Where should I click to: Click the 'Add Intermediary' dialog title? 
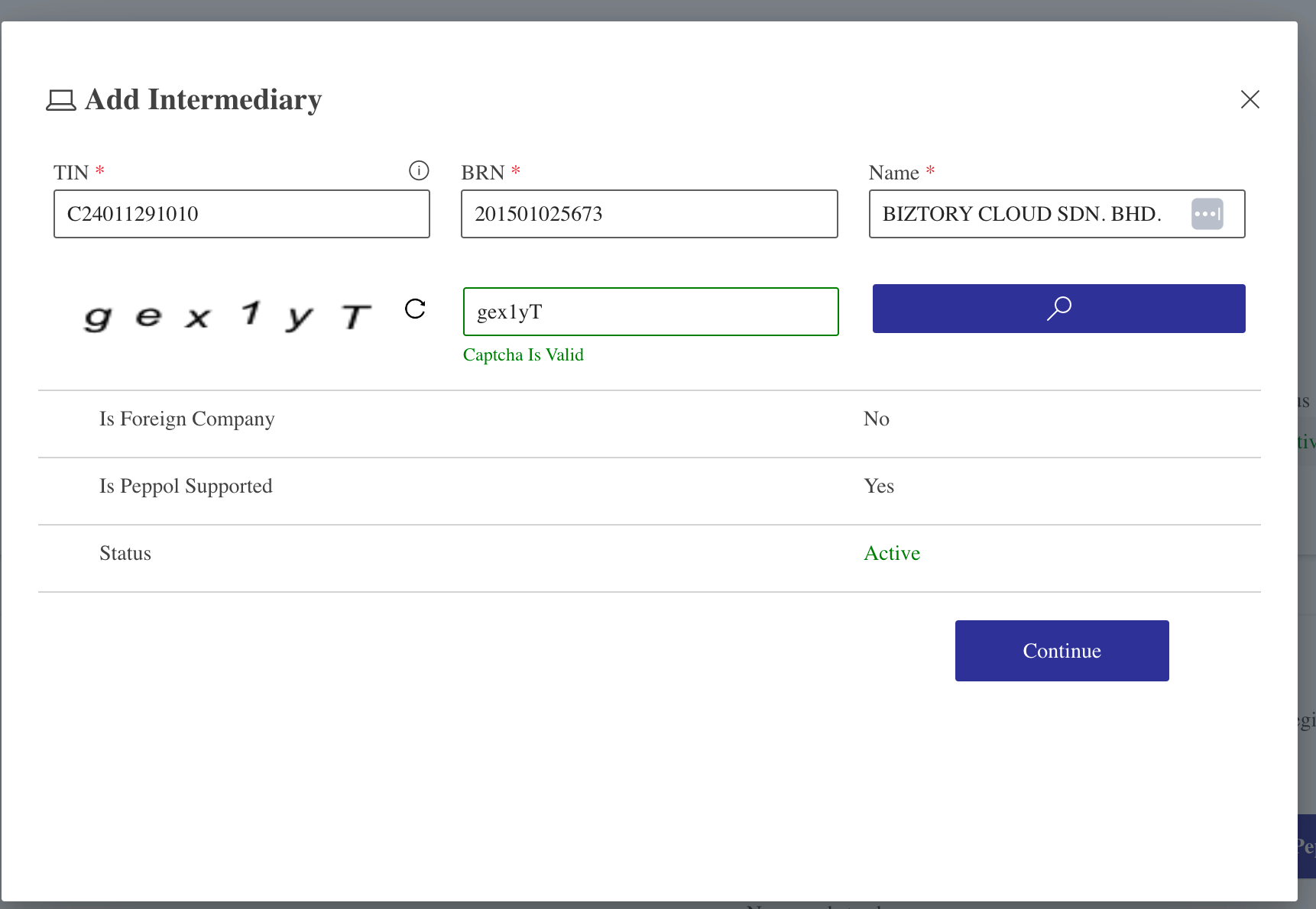click(x=203, y=100)
